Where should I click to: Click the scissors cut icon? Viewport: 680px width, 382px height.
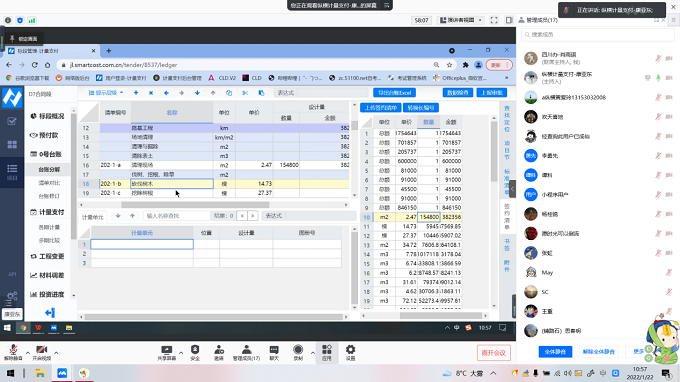tap(245, 93)
